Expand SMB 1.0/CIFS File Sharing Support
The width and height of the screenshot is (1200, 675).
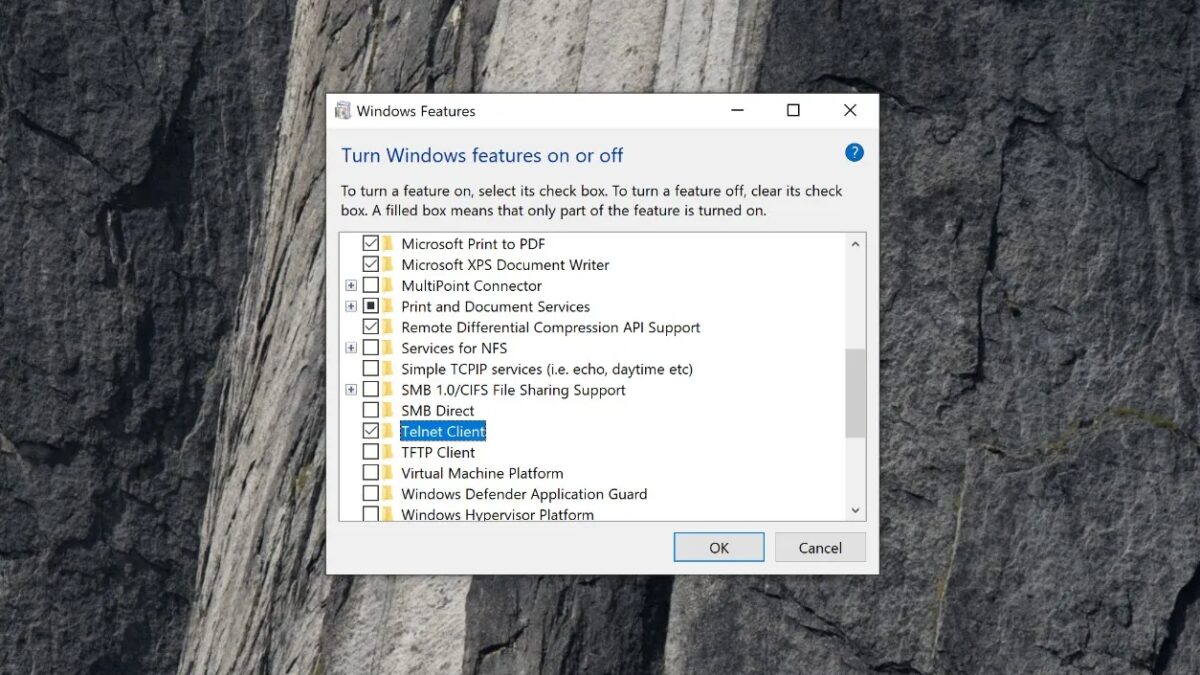click(351, 390)
